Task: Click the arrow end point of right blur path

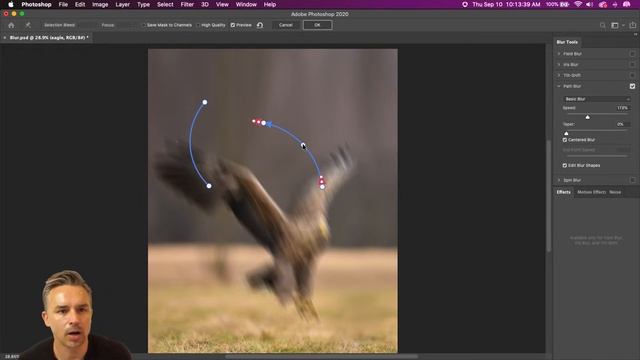Action: [264, 123]
